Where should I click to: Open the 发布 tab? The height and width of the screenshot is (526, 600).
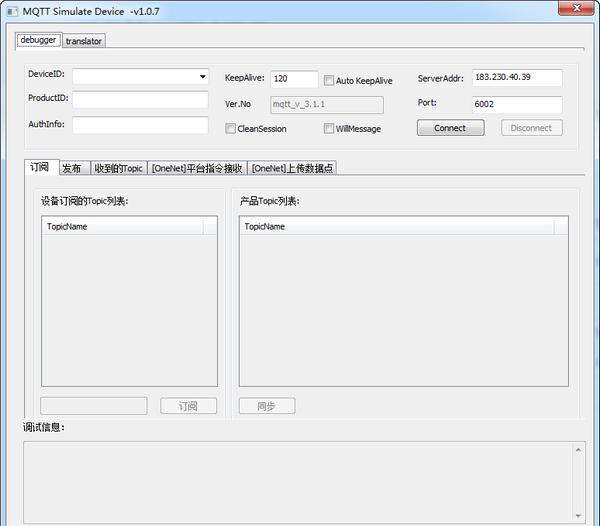75,168
